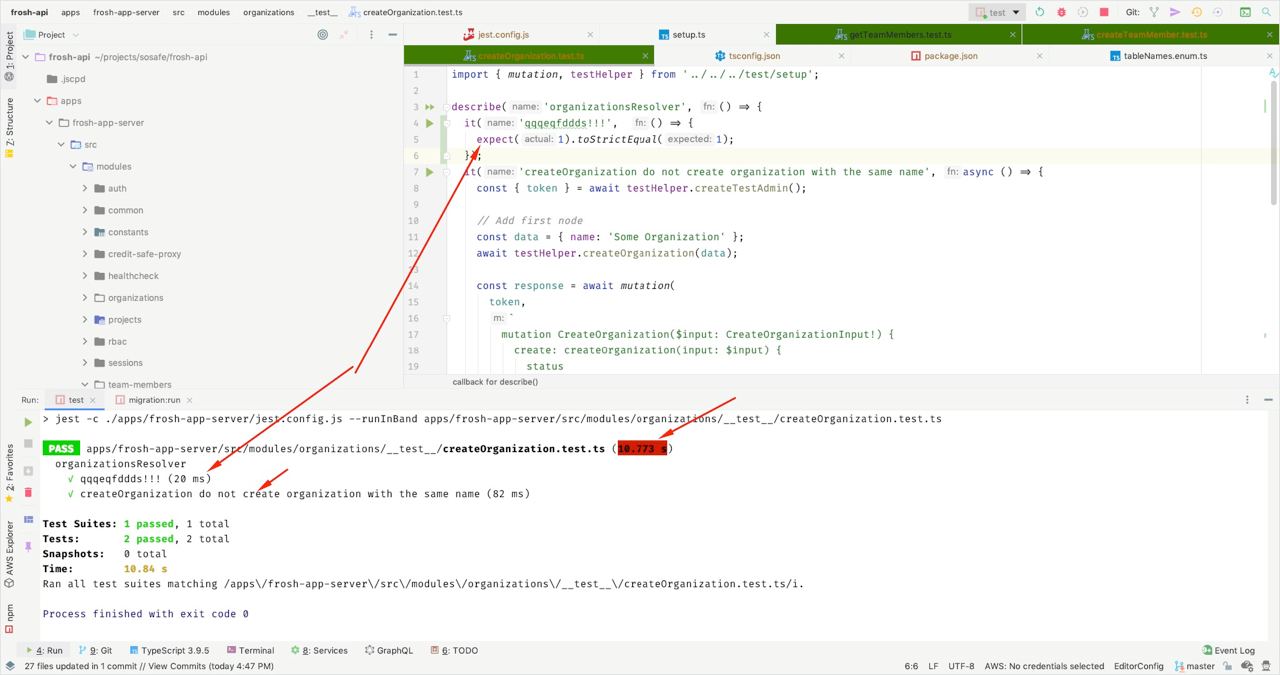Image resolution: width=1280 pixels, height=675 pixels.
Task: Collapse the modules folder
Action: pos(73,166)
